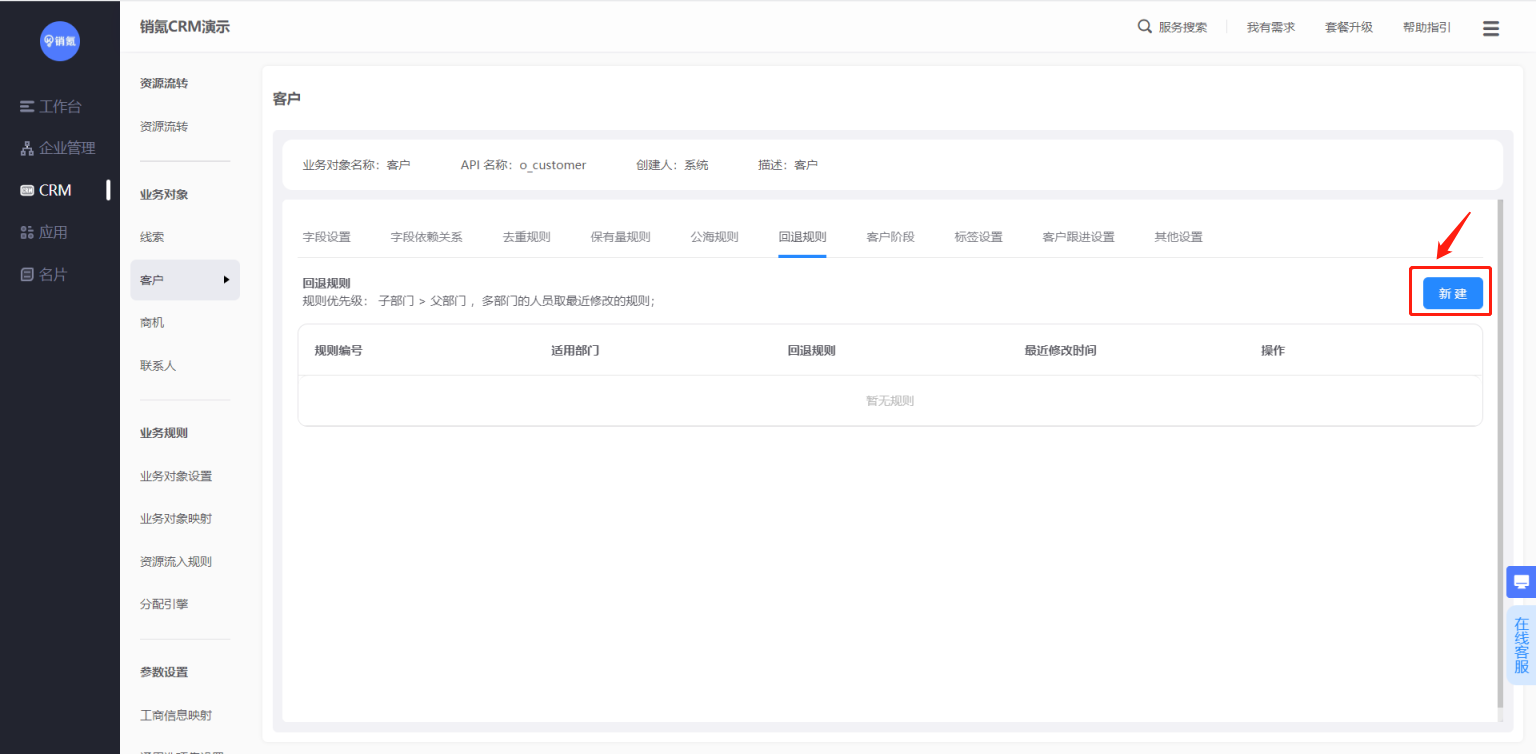Click the 描述: 客户 text
This screenshot has width=1536, height=754.
click(x=788, y=165)
